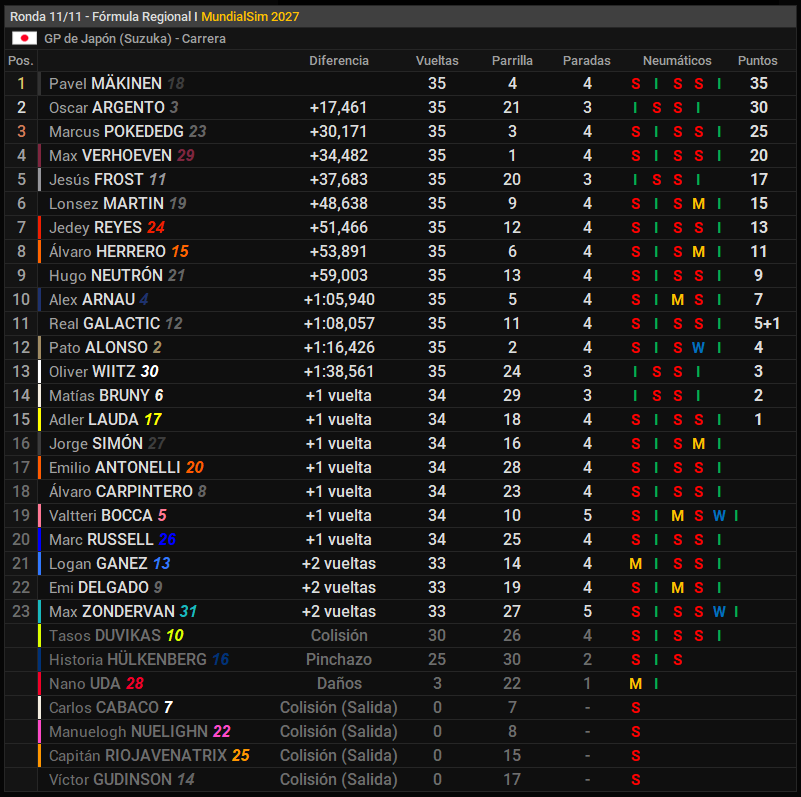Click driver name Álvaro CARPINTERO

coord(121,491)
